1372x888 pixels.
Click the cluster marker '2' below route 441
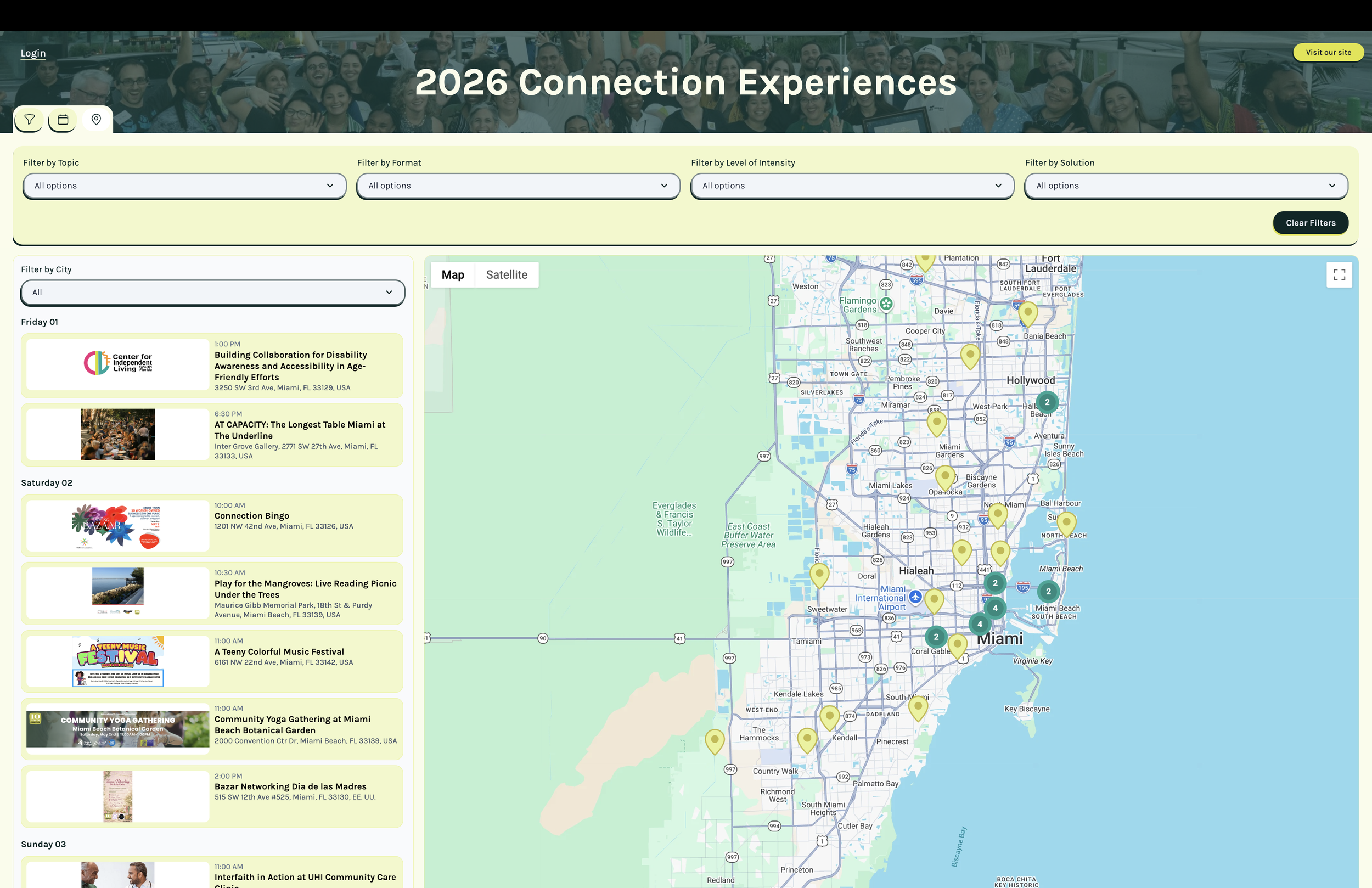(995, 583)
